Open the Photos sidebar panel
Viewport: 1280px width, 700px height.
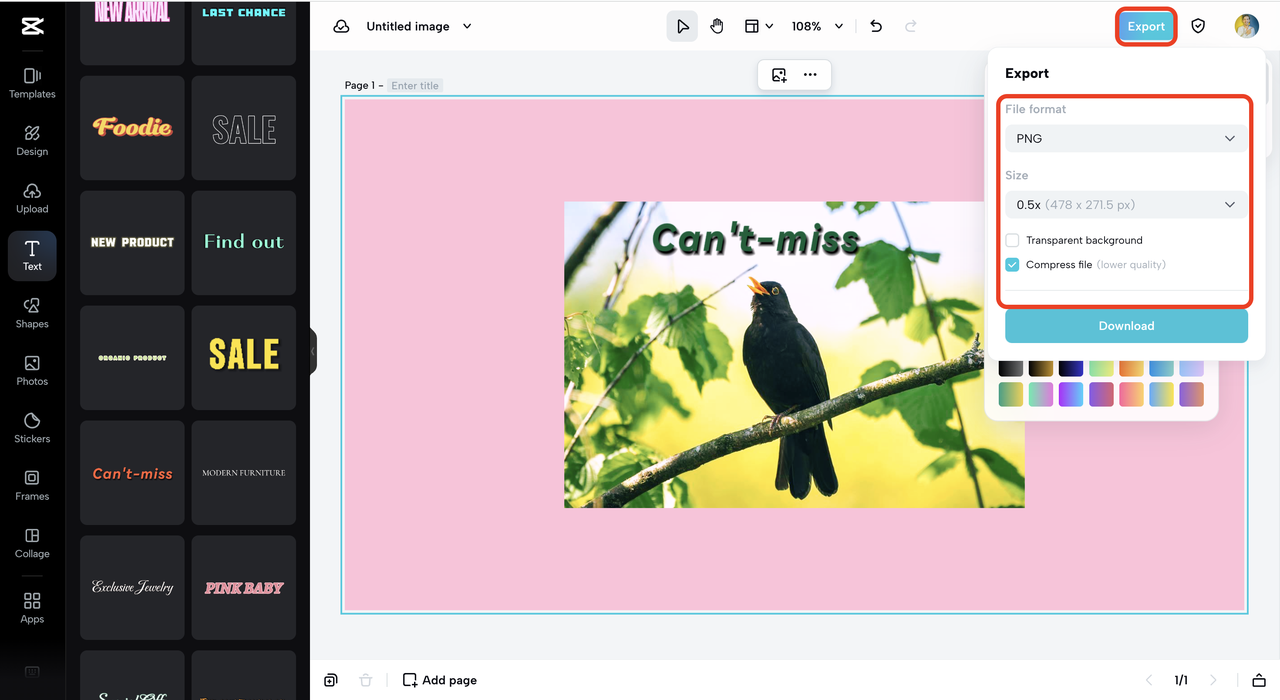coord(32,371)
